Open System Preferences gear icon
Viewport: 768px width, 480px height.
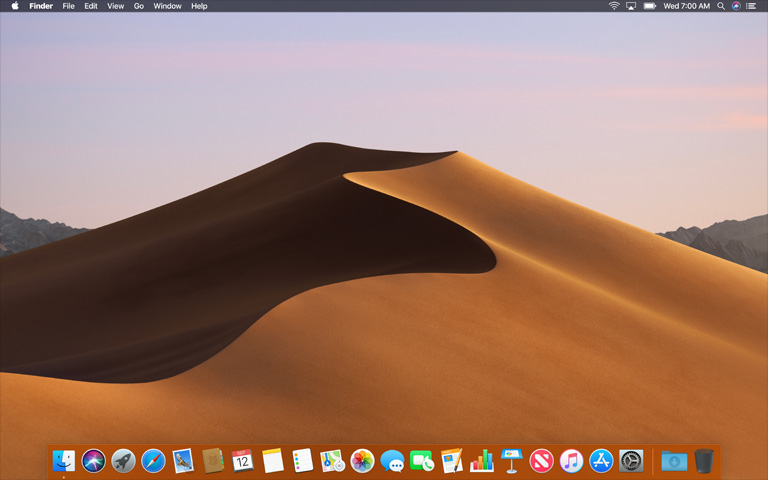coord(631,461)
